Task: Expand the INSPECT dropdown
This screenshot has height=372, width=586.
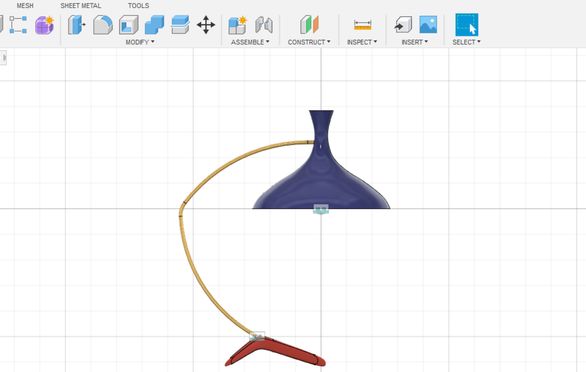Action: (x=362, y=42)
